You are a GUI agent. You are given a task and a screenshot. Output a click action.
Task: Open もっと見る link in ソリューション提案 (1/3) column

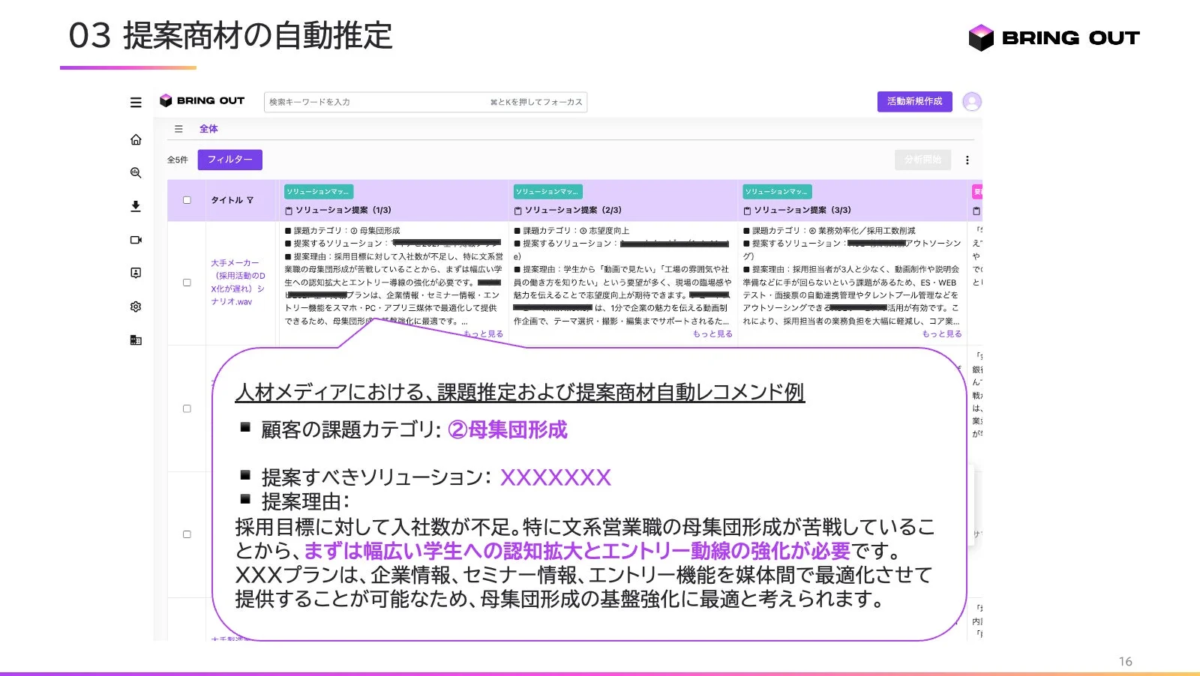click(x=483, y=332)
